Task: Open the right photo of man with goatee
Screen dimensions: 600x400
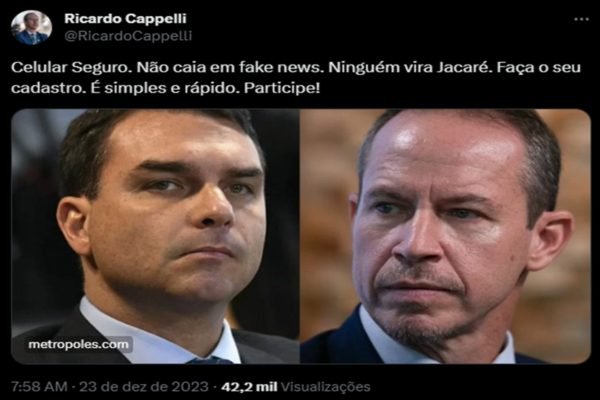Action: tap(446, 236)
